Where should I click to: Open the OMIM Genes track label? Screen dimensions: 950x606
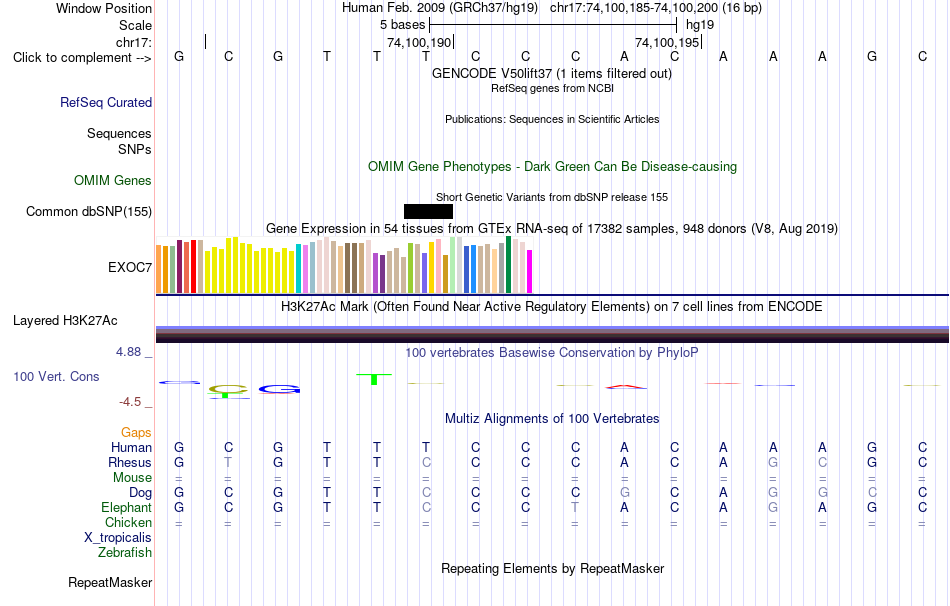tap(113, 181)
